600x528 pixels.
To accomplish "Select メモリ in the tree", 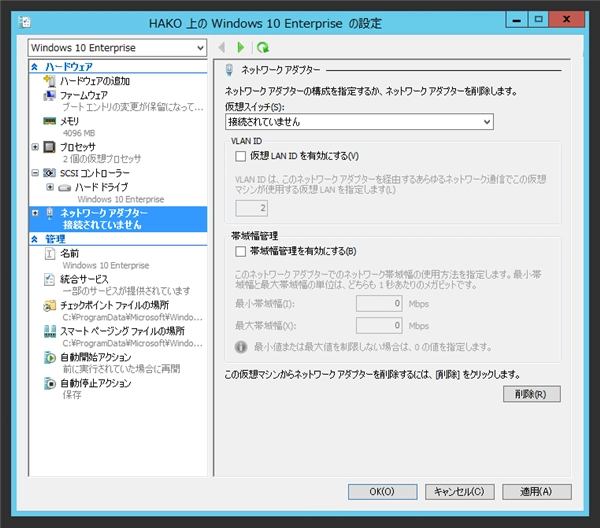I will pyautogui.click(x=69, y=121).
